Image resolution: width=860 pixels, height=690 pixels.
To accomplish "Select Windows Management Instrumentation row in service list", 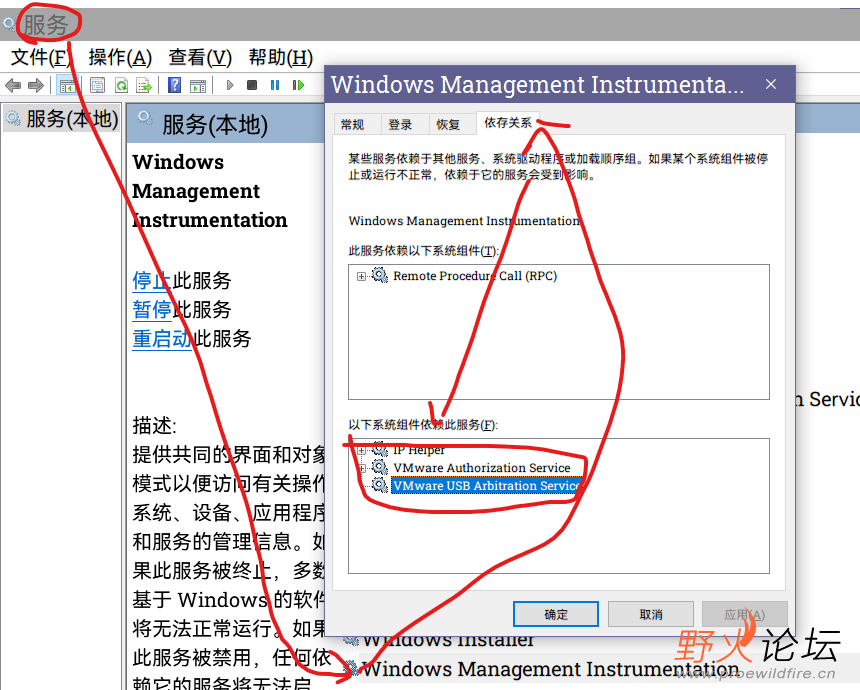I will [x=550, y=670].
